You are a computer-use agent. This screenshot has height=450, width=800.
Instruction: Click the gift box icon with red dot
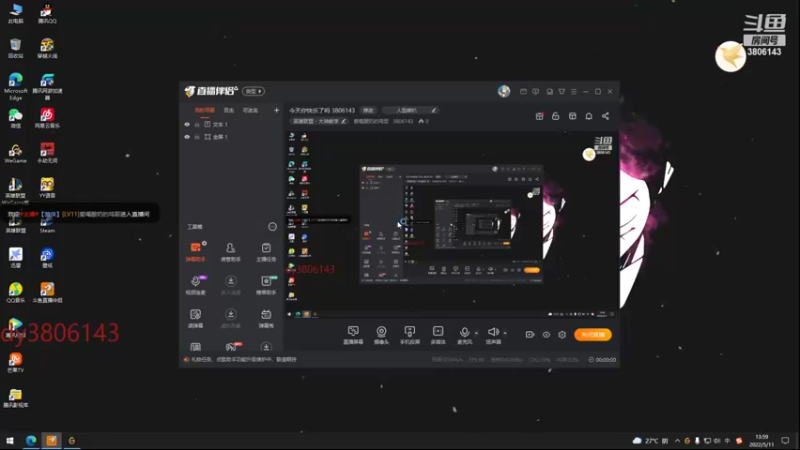pos(539,116)
